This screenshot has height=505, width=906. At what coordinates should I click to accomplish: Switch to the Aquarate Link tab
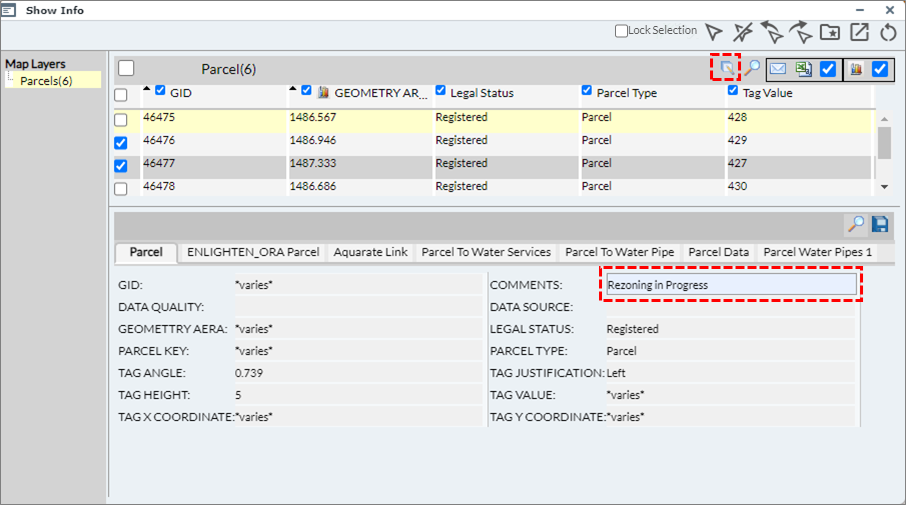point(370,252)
